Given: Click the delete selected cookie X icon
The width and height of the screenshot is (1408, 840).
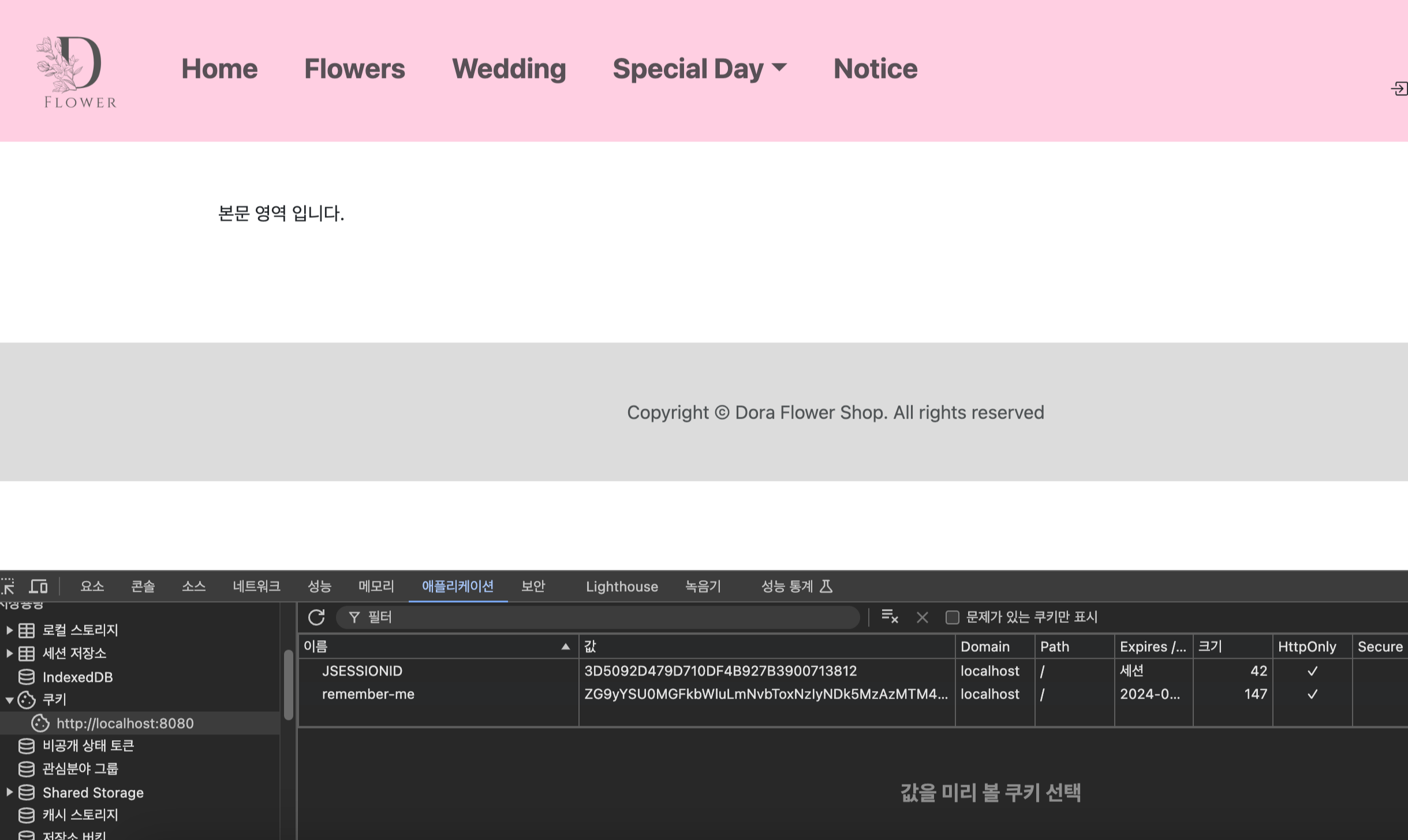Looking at the screenshot, I should click(922, 618).
